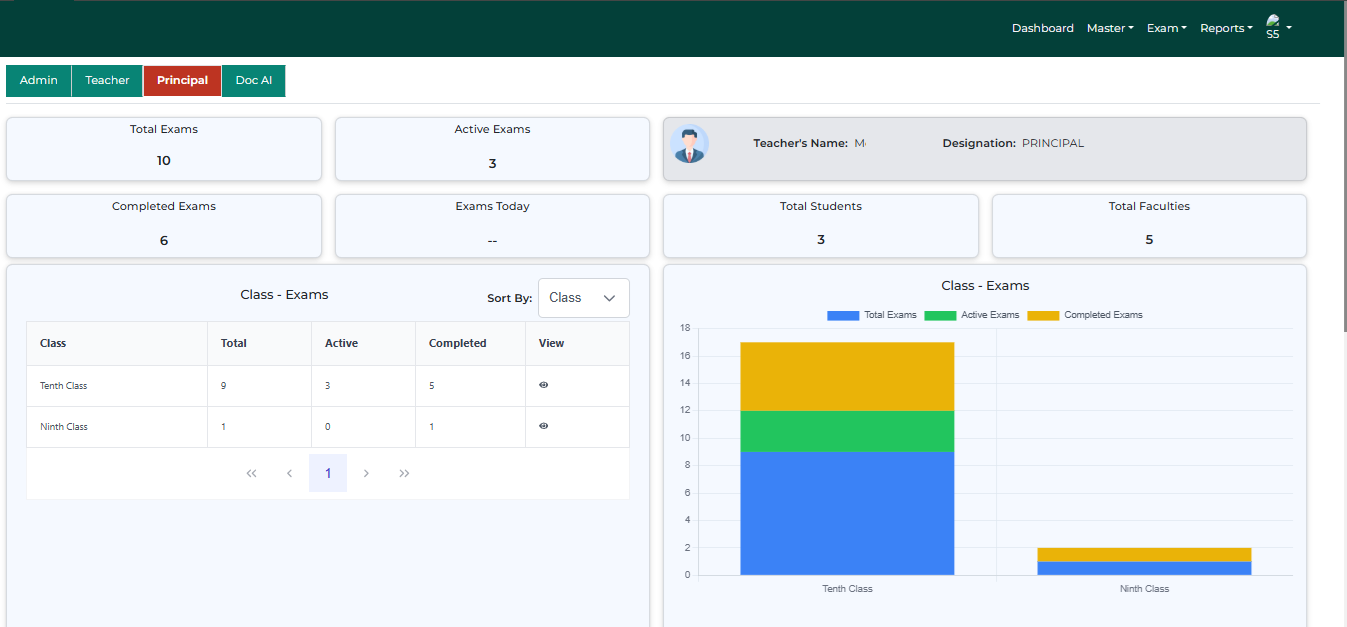Open the Dashboard link
The height and width of the screenshot is (627, 1347).
coord(1042,28)
